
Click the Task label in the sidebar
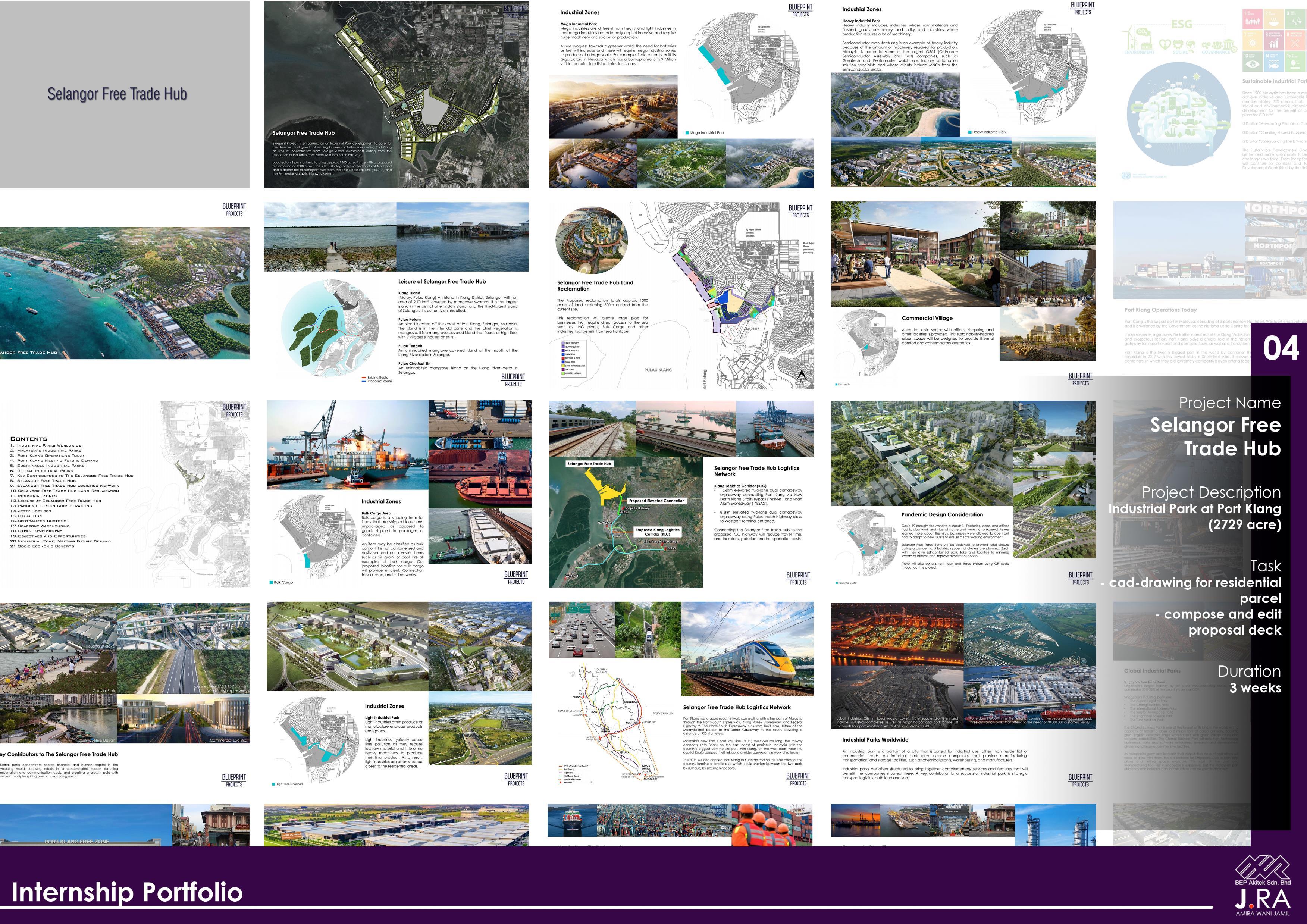(x=1266, y=566)
